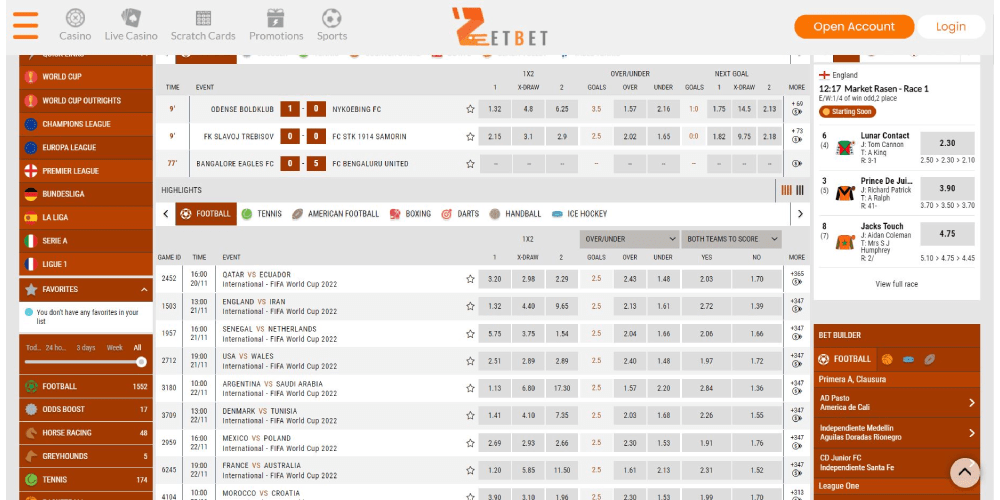Select Tennis tab in highlights
This screenshot has height=500, width=1000.
261,214
